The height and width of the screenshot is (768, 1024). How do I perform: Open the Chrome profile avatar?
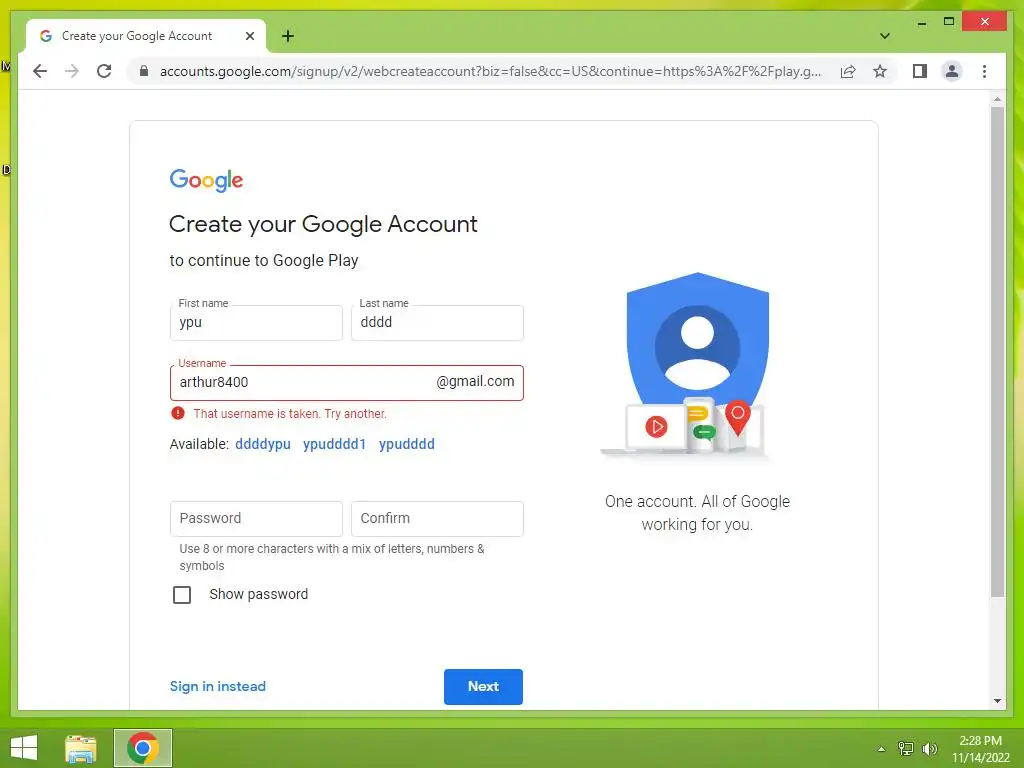[952, 71]
